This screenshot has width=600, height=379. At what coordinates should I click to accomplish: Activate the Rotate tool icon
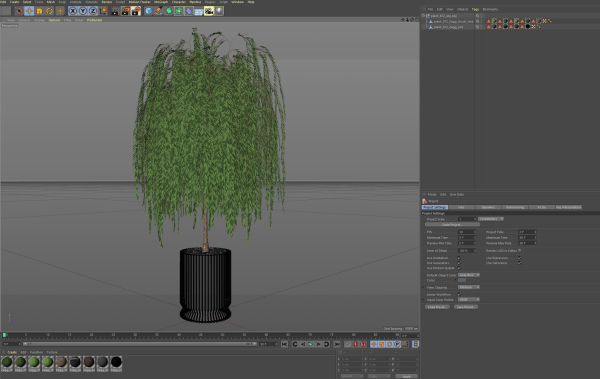coord(50,11)
